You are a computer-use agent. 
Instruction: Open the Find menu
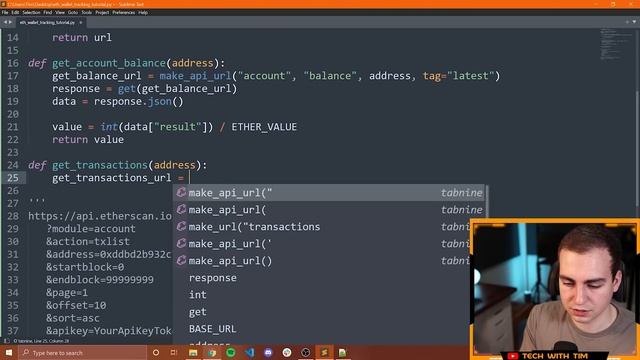(x=48, y=13)
